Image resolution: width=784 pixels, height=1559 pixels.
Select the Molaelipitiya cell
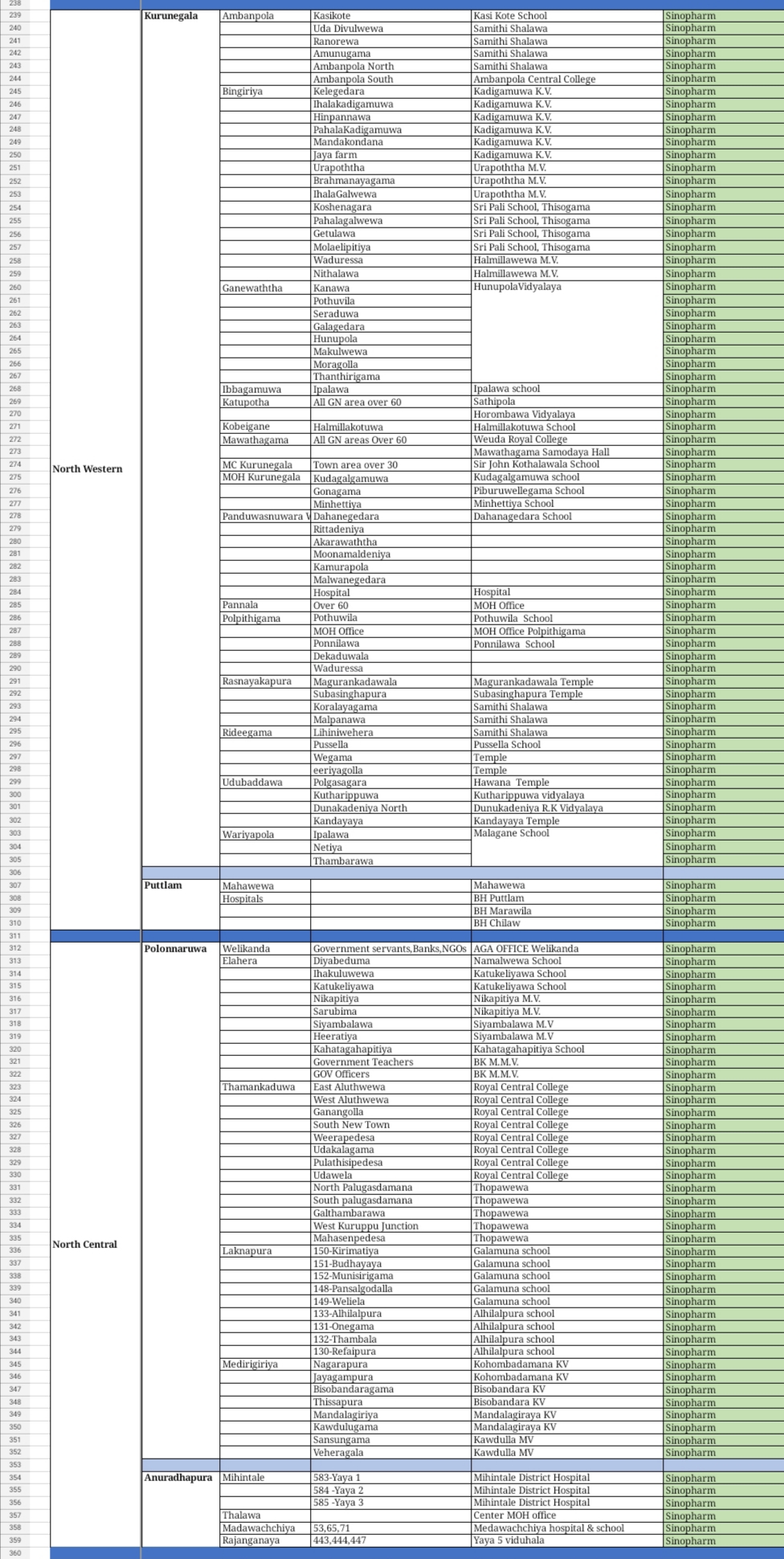(x=391, y=247)
